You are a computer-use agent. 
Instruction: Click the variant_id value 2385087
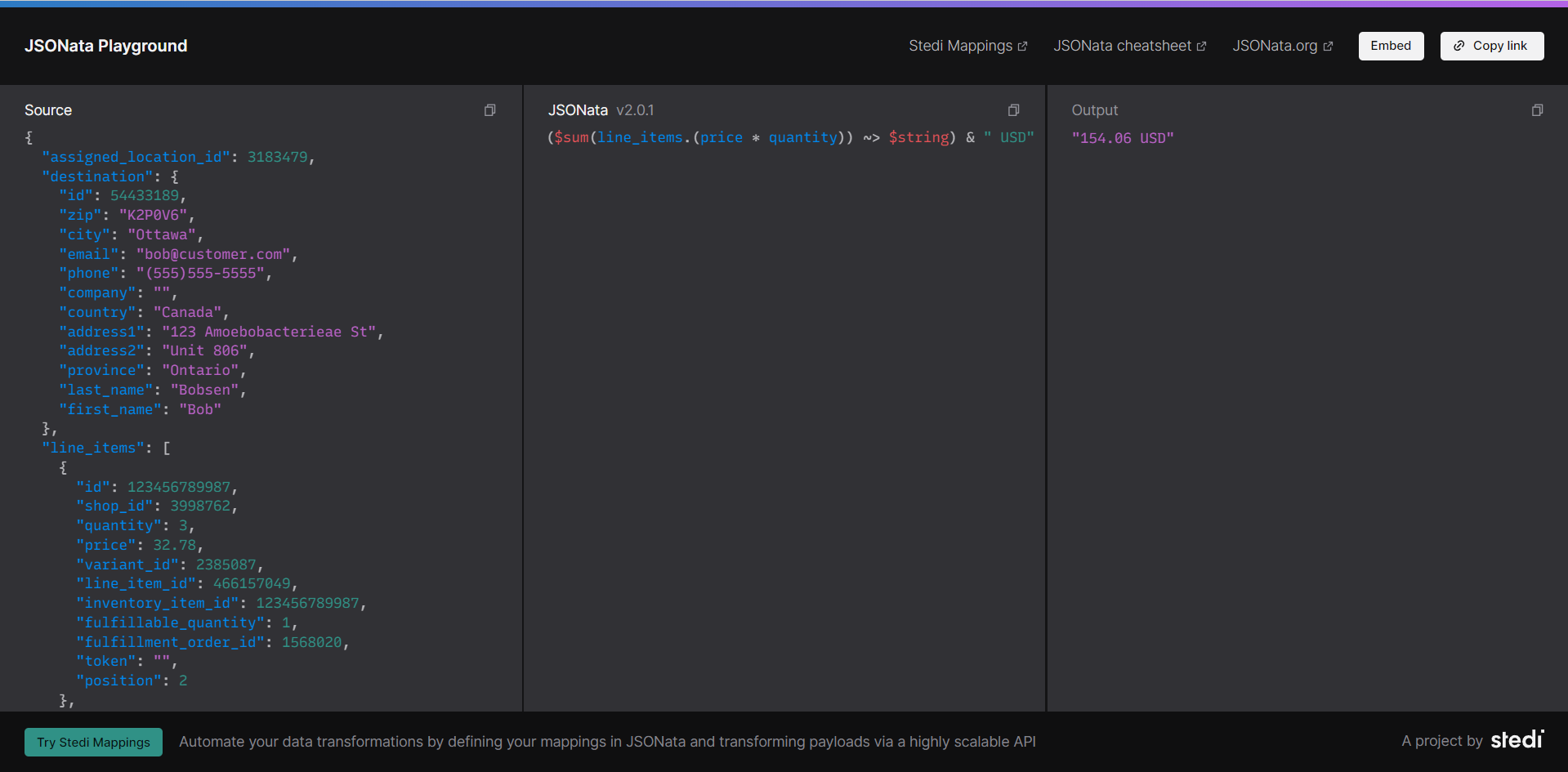click(x=226, y=564)
